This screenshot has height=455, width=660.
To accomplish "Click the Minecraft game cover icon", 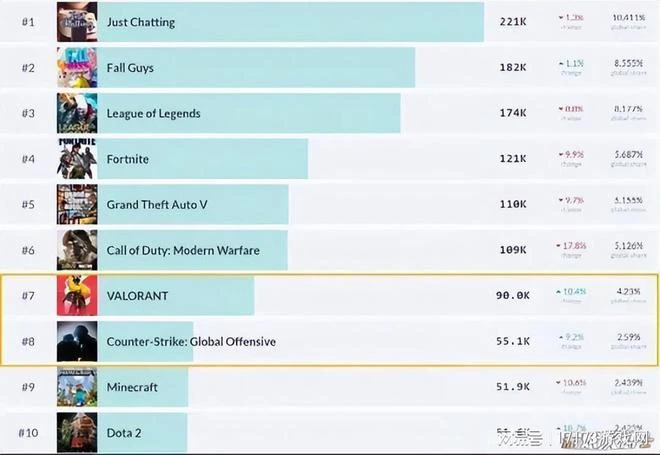I will click(x=77, y=387).
